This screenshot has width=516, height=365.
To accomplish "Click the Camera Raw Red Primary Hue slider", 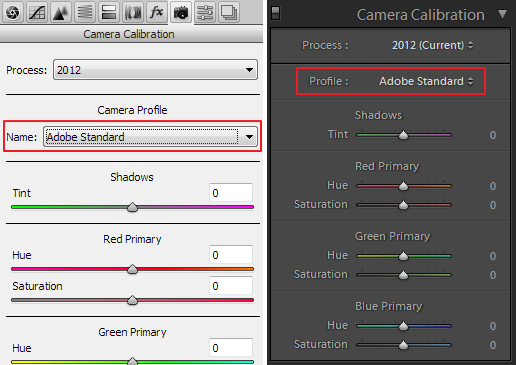I will pos(132,269).
